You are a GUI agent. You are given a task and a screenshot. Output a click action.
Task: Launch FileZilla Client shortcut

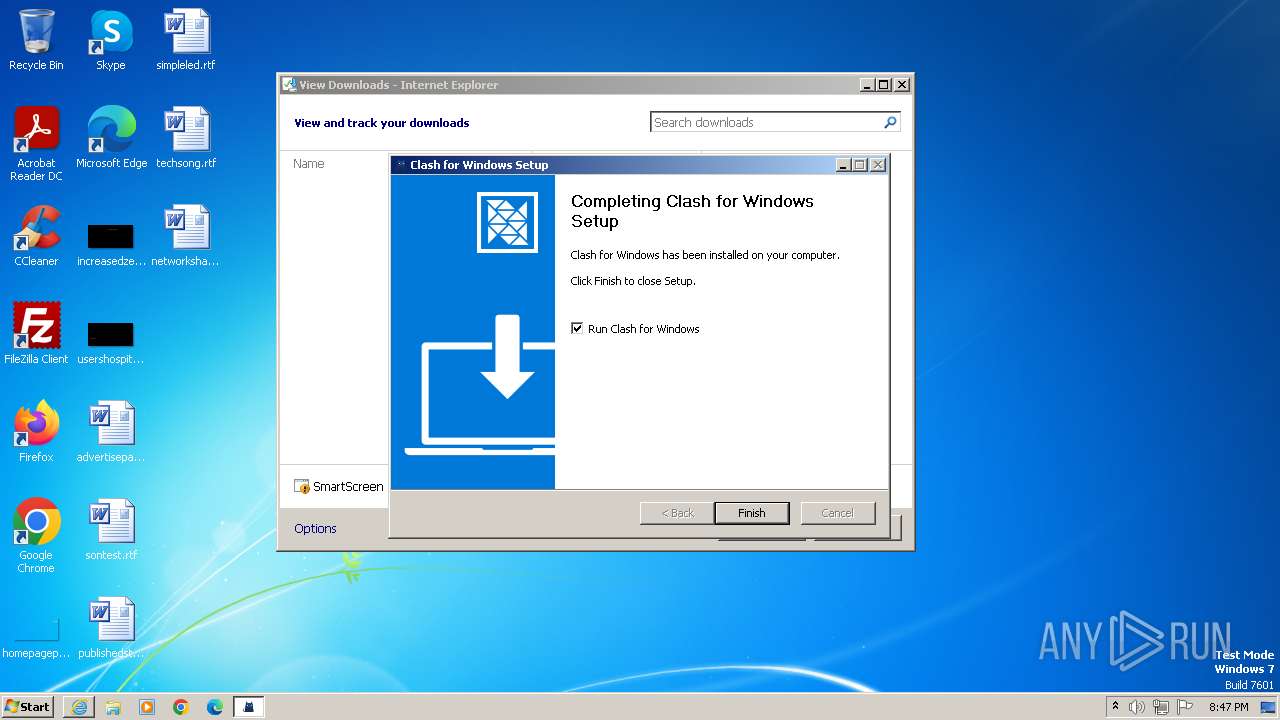coord(36,334)
